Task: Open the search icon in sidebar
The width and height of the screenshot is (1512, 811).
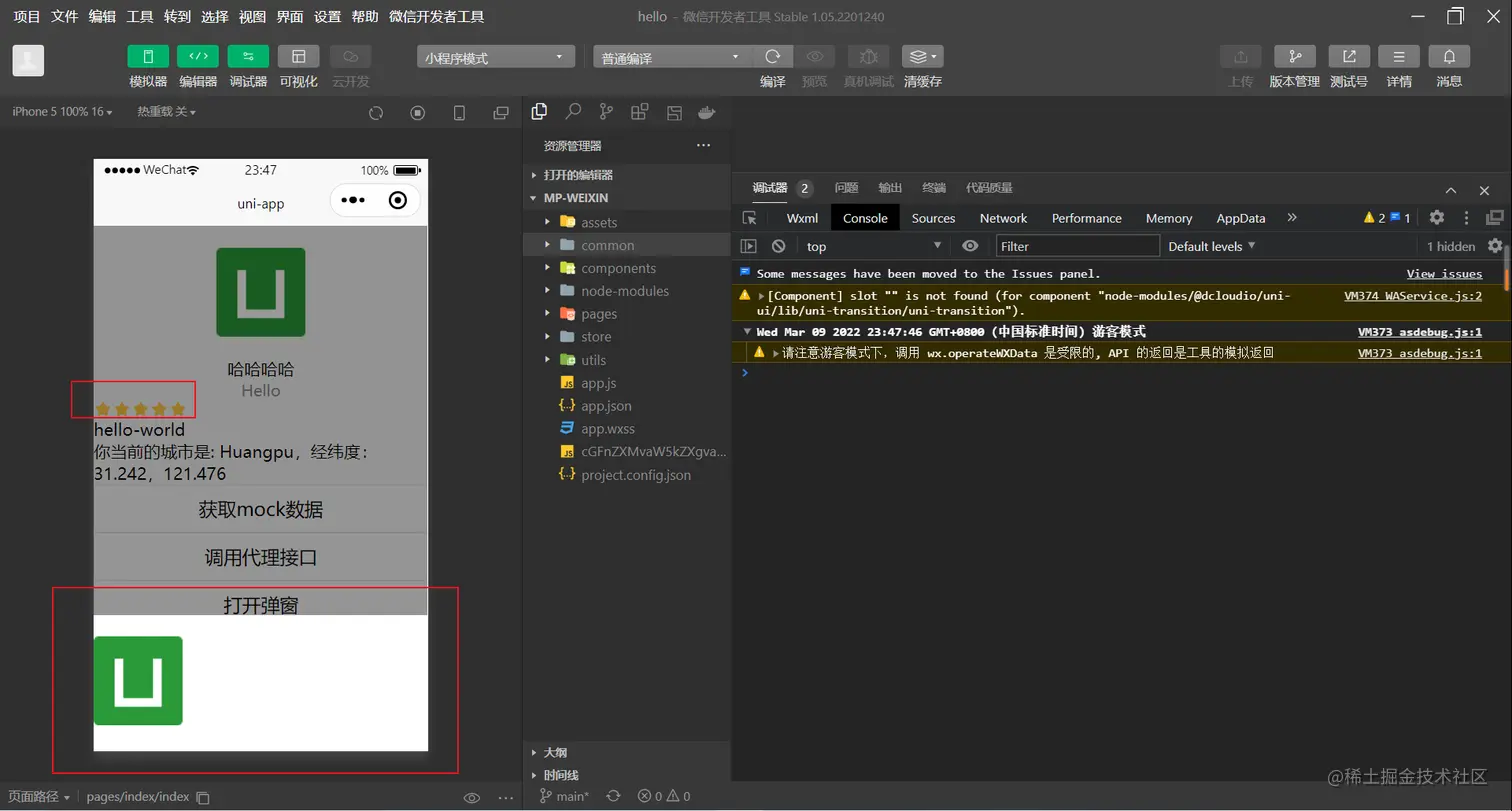Action: click(573, 112)
